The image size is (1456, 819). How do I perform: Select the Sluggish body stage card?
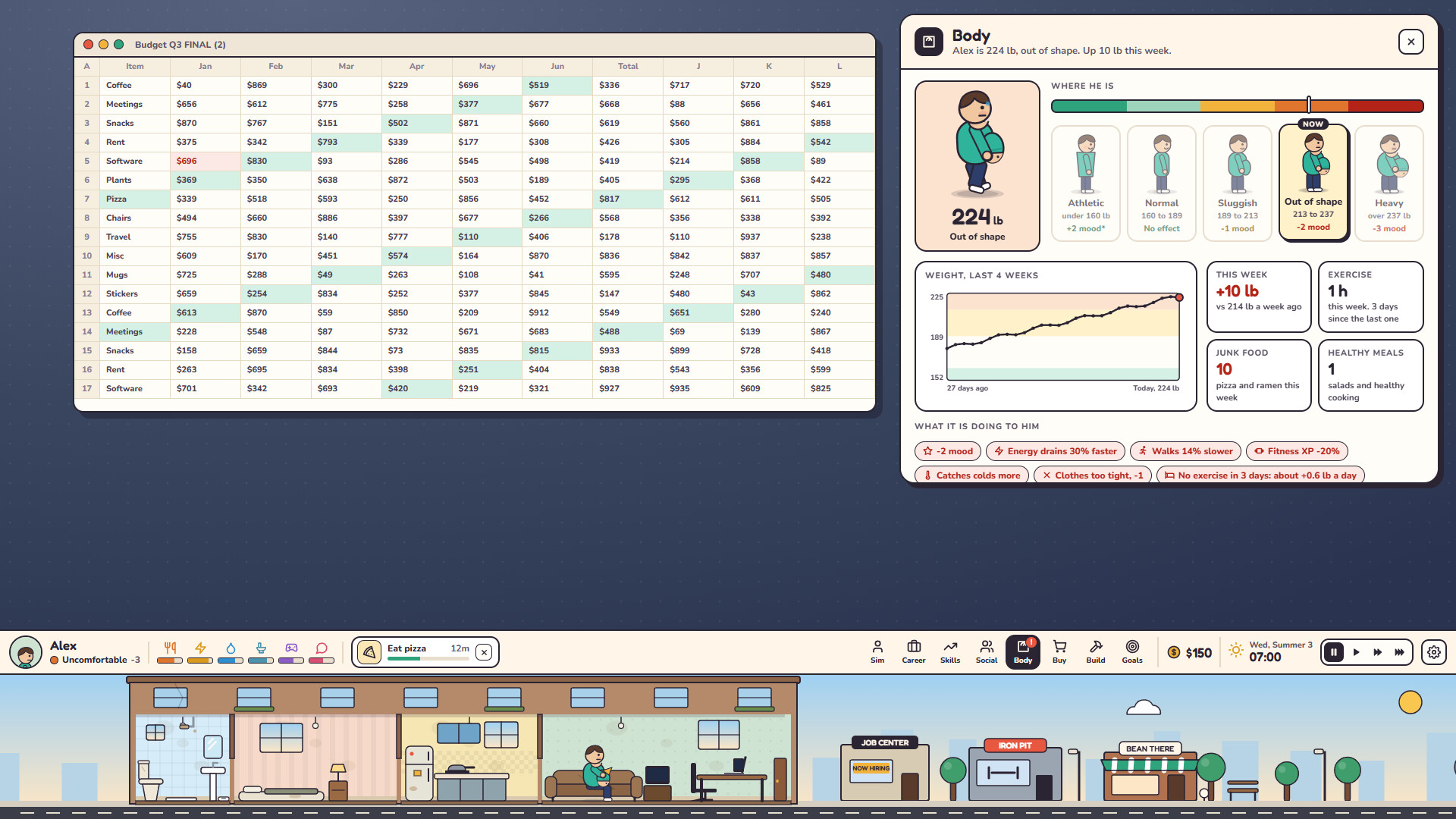1238,184
